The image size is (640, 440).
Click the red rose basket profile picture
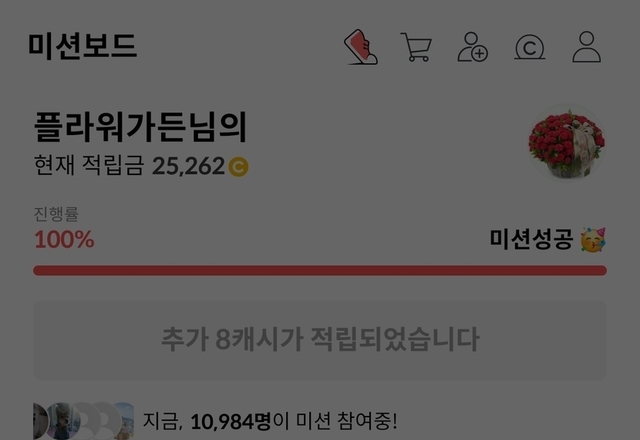(x=567, y=142)
